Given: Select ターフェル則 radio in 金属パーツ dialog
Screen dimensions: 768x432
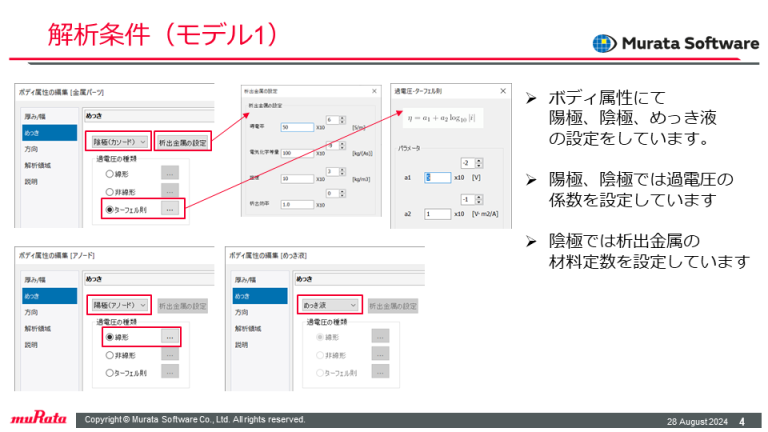Looking at the screenshot, I should click(x=110, y=209).
